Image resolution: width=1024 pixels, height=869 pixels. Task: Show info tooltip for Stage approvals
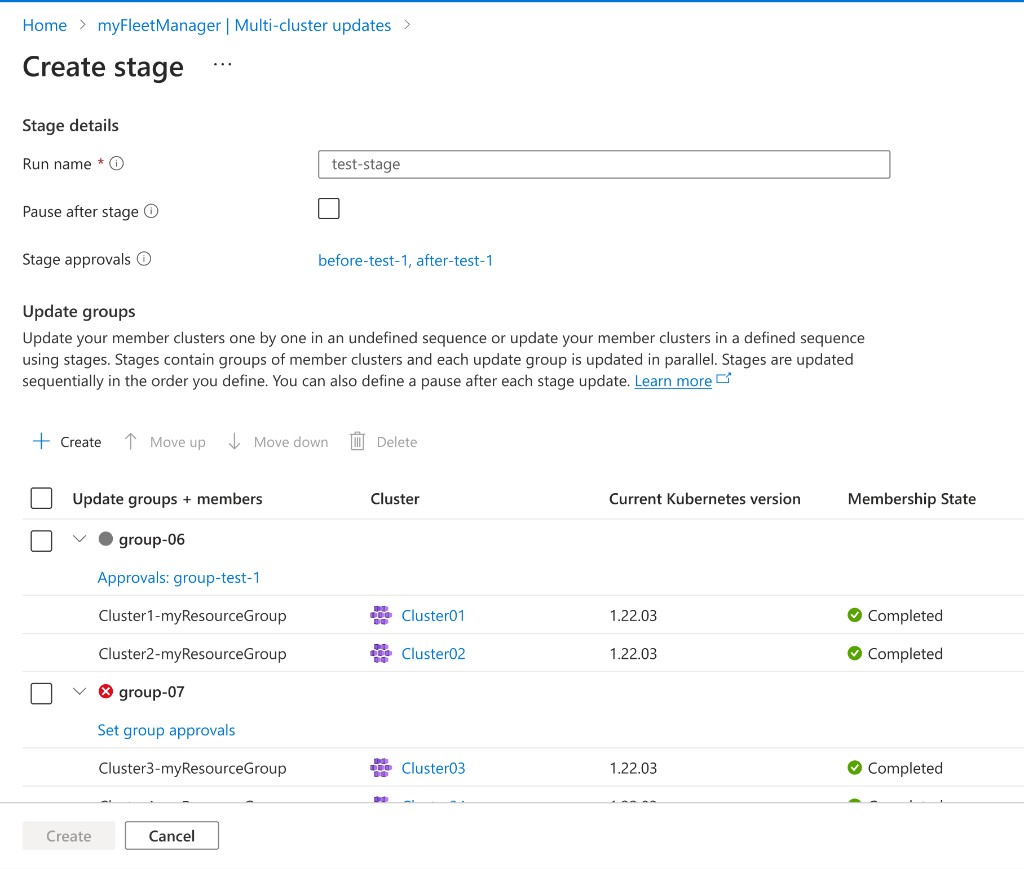pos(144,259)
